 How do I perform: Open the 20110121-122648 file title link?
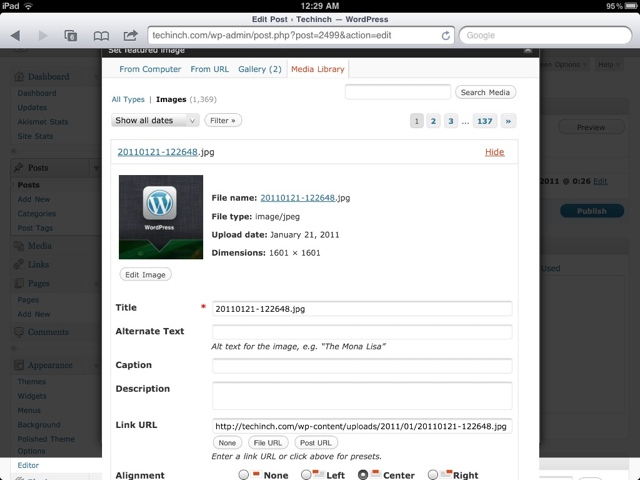pos(158,152)
